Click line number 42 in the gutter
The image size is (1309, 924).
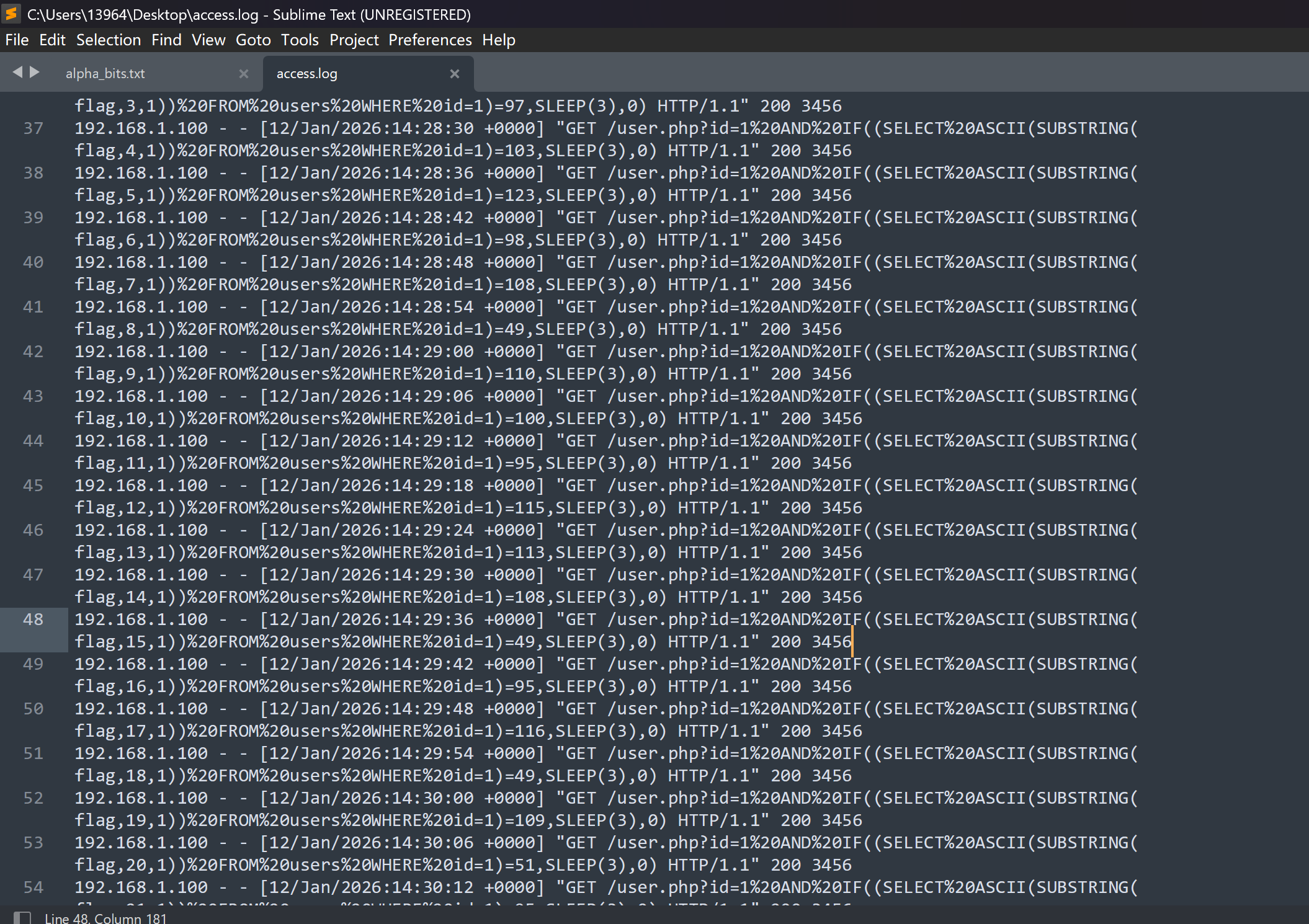point(34,352)
